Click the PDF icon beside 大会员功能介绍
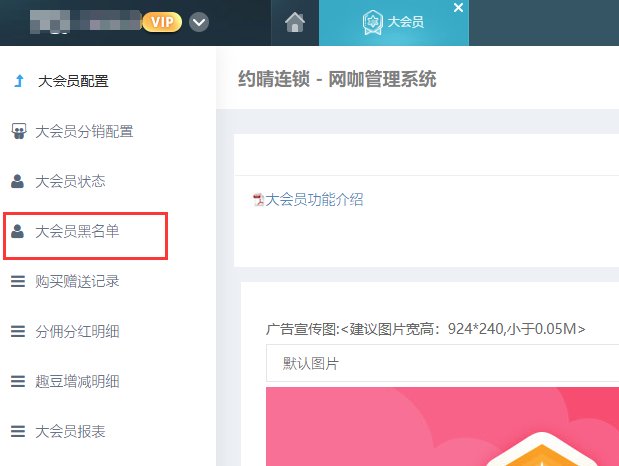 click(x=258, y=200)
